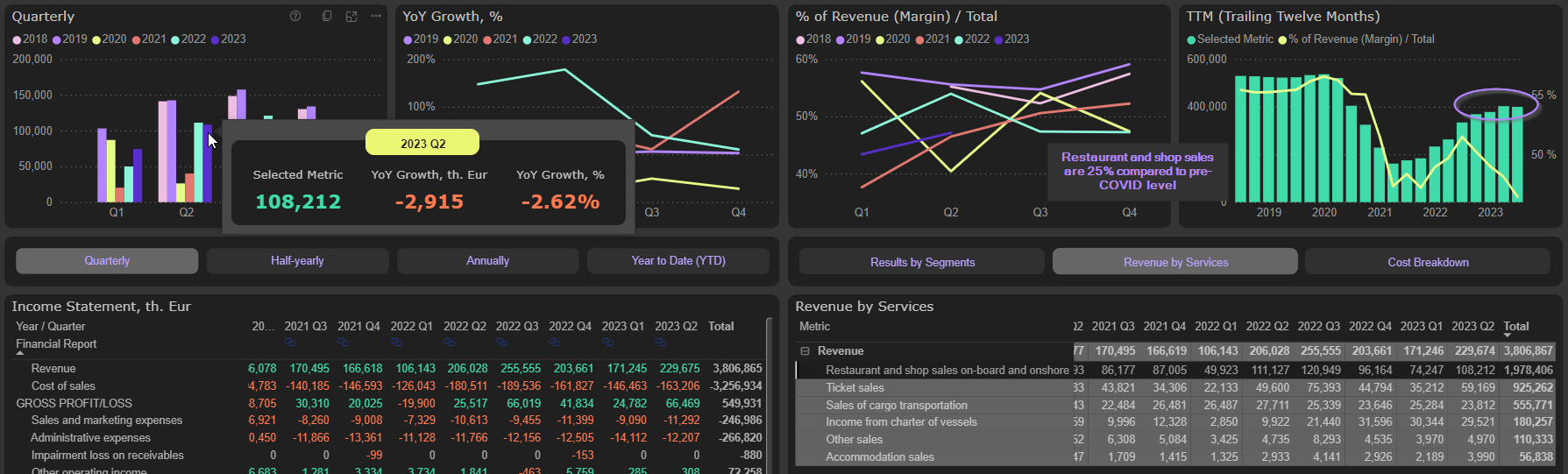Screen dimensions: 1568x474
Task: Click the Income Statement vertical scrollbar
Action: 770,394
